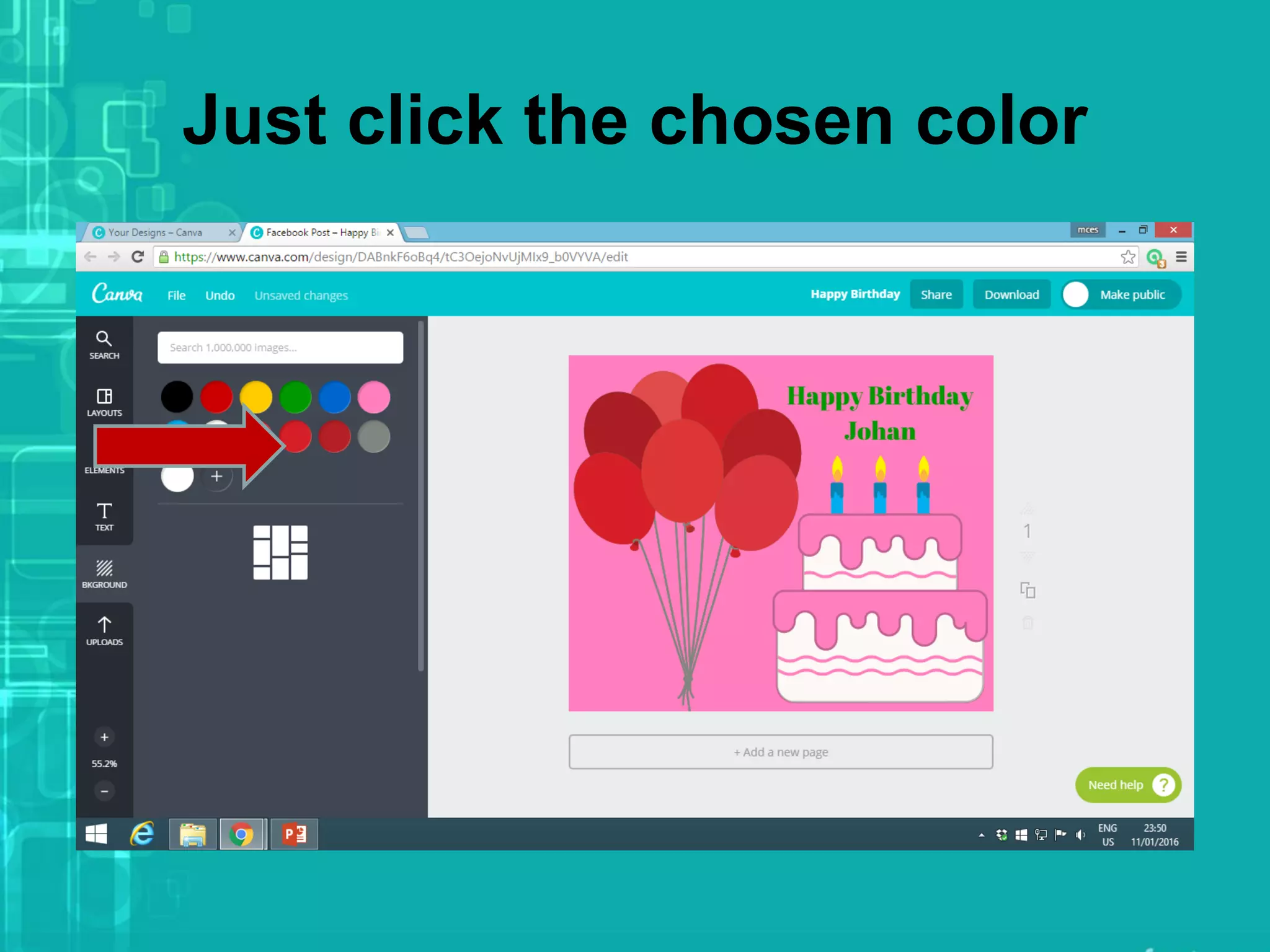Click the green browser extension icon
Viewport: 1270px width, 952px height.
1155,257
